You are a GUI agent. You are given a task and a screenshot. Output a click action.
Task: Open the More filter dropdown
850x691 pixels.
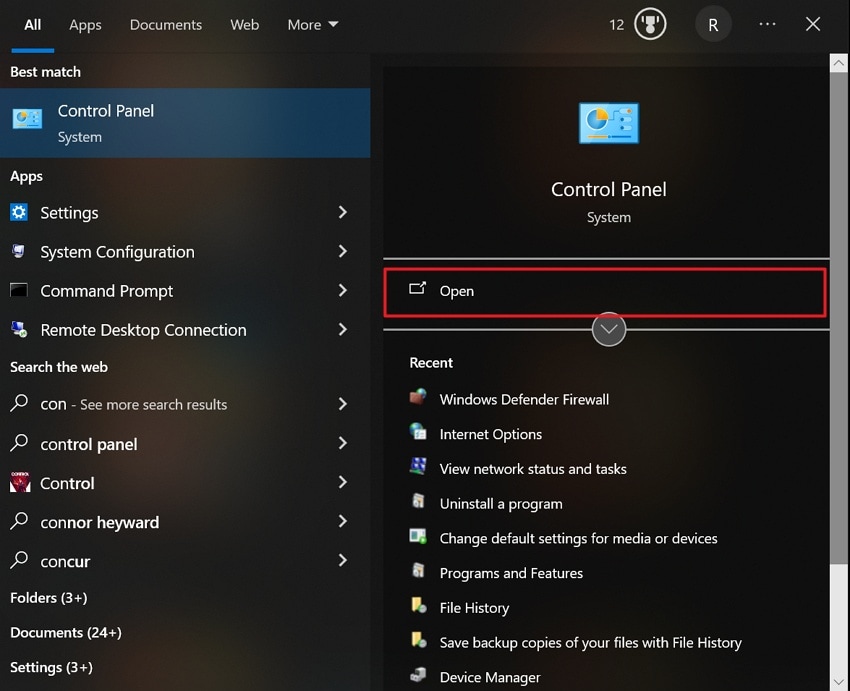(x=313, y=25)
